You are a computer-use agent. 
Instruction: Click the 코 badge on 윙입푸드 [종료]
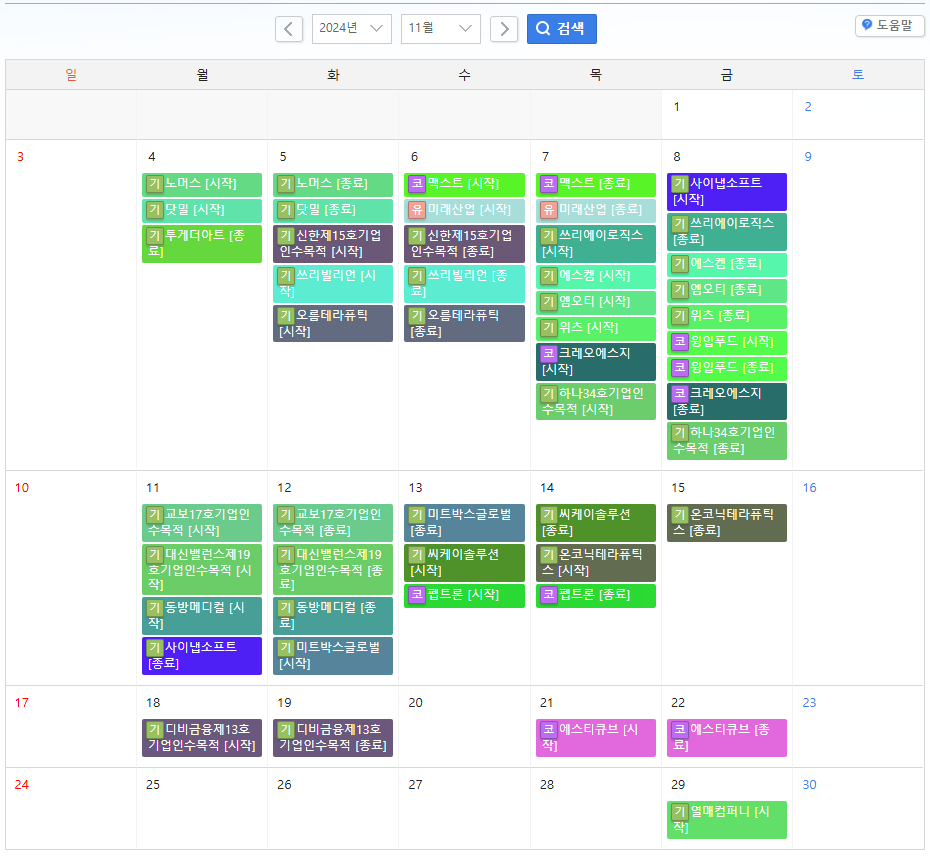pyautogui.click(x=680, y=367)
